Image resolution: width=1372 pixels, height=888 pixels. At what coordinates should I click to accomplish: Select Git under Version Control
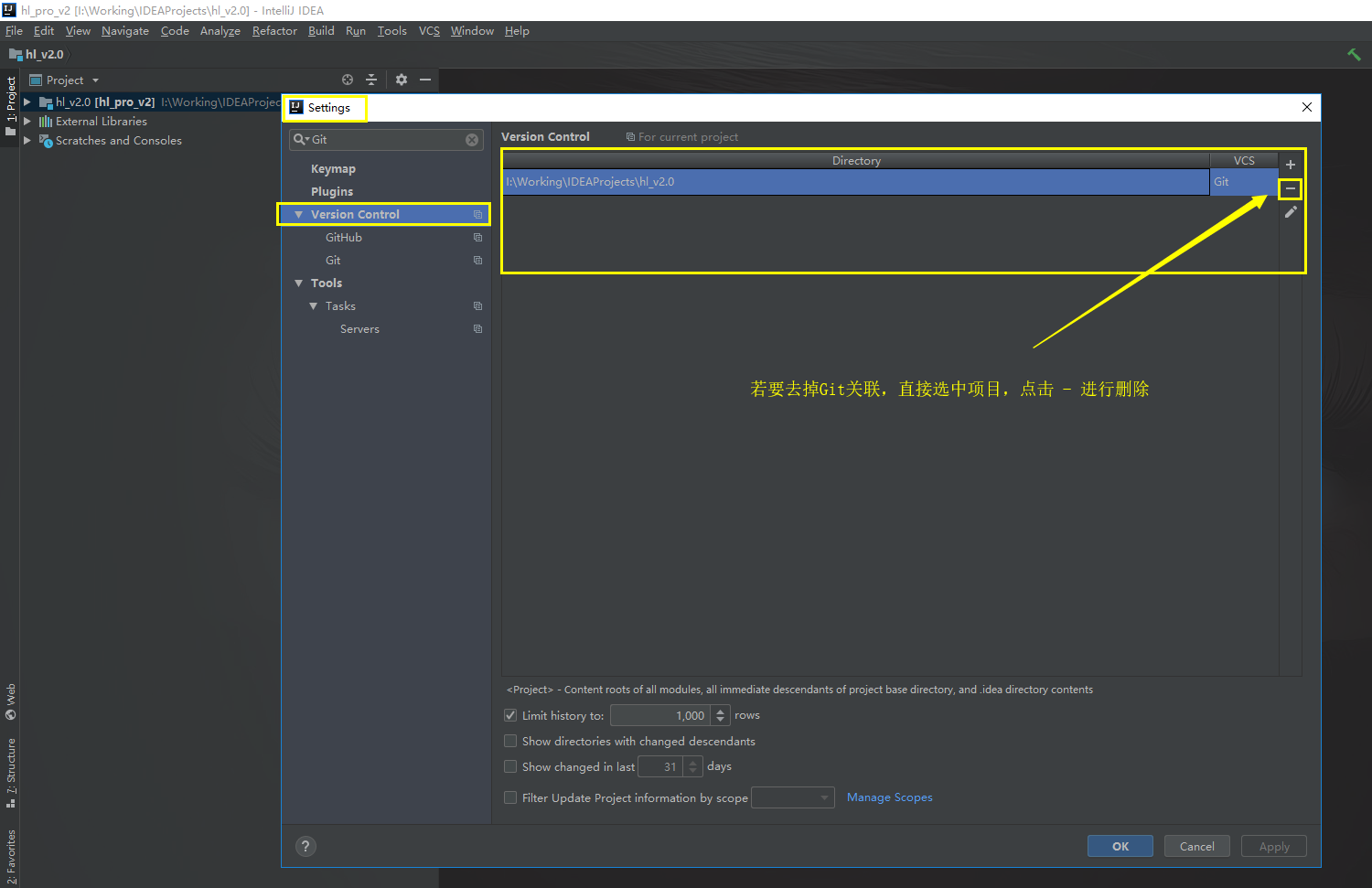[x=333, y=261]
